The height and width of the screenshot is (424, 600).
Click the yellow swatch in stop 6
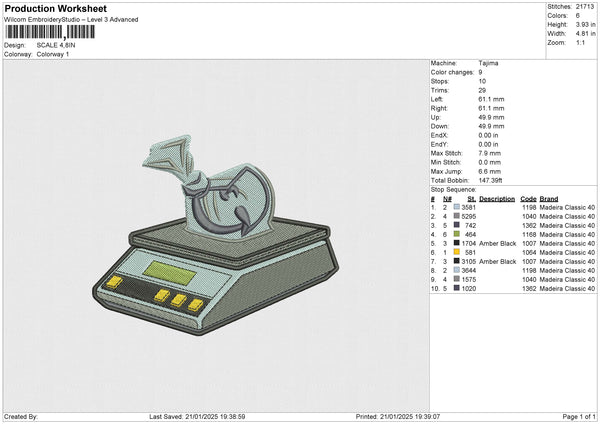tap(458, 251)
